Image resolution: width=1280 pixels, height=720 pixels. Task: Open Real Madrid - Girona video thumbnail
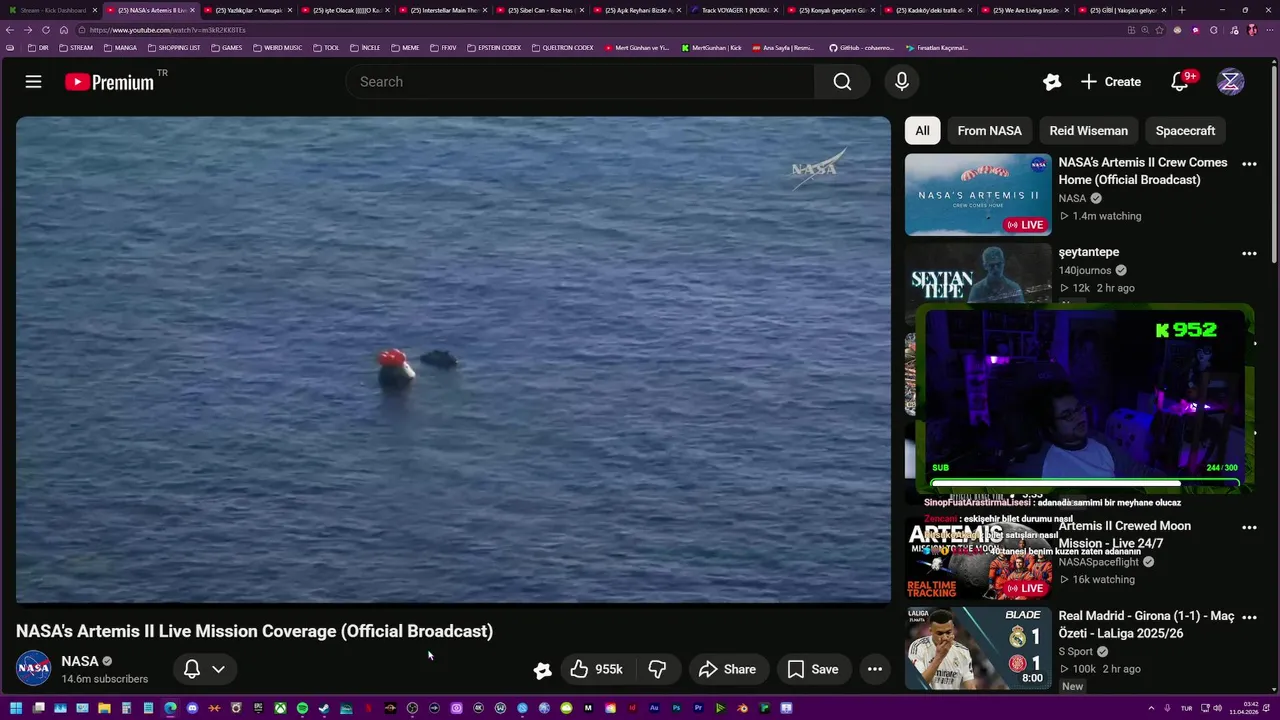pos(978,648)
